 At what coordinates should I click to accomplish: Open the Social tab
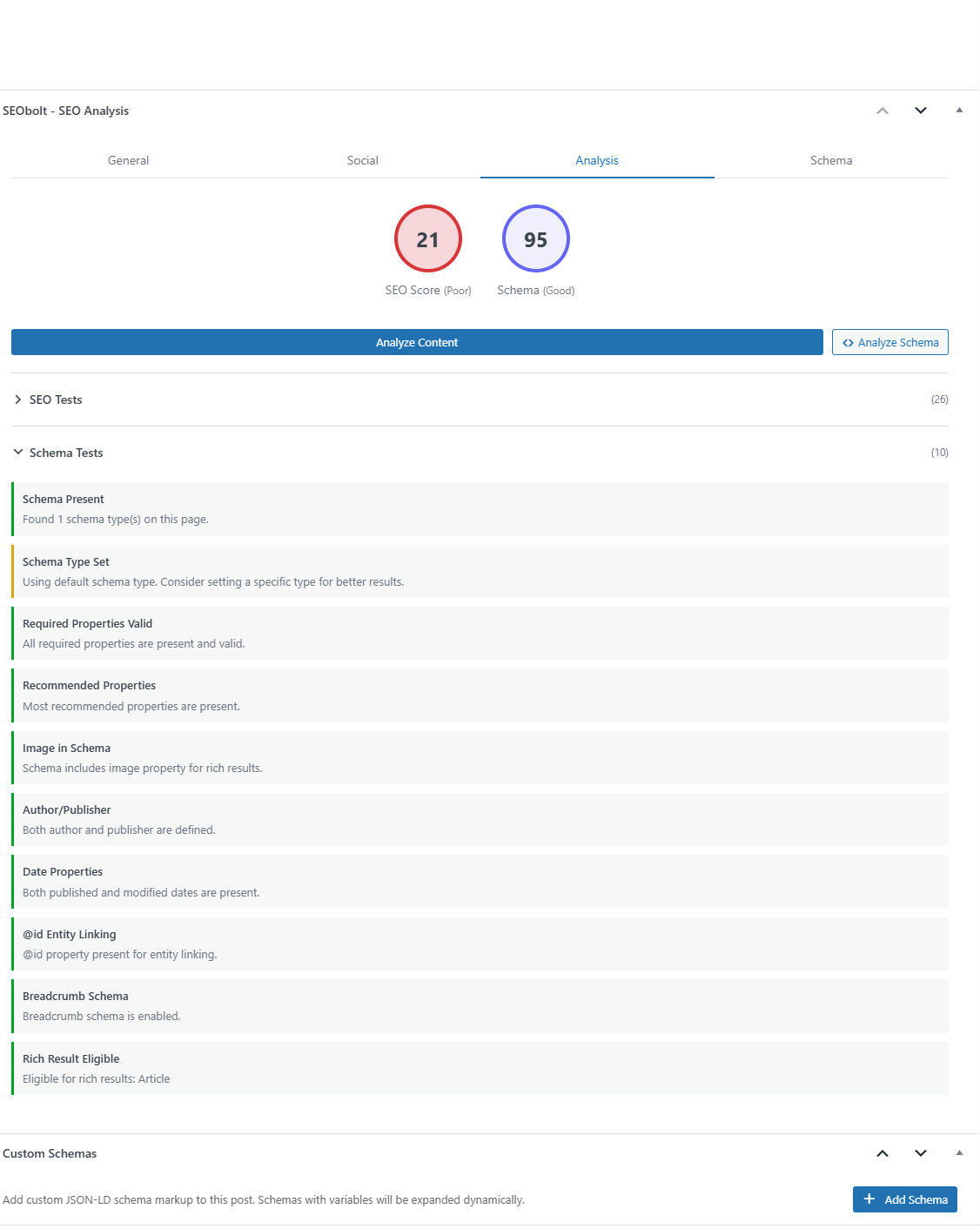(x=362, y=160)
